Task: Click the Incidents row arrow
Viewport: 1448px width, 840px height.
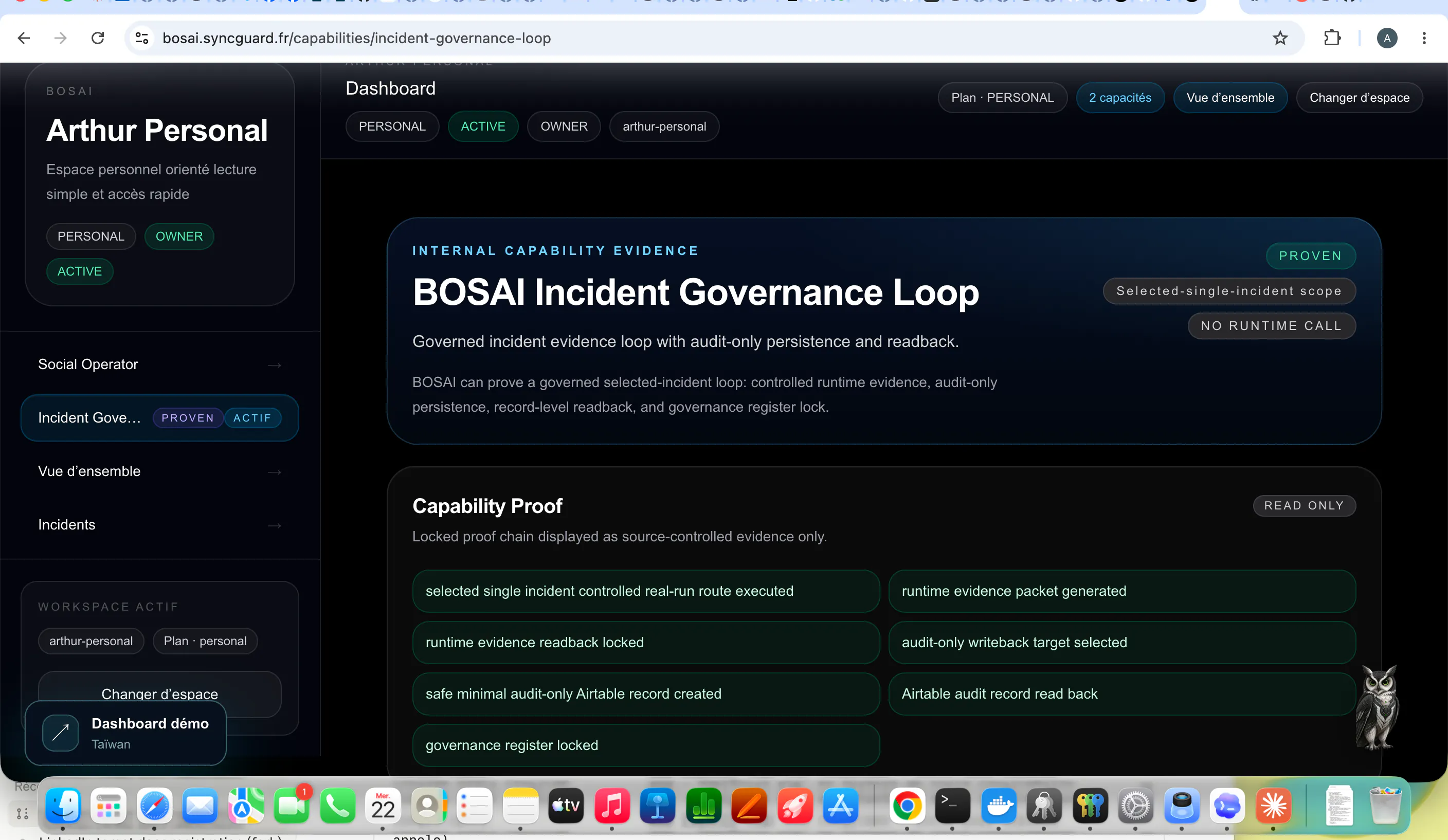Action: click(x=275, y=525)
